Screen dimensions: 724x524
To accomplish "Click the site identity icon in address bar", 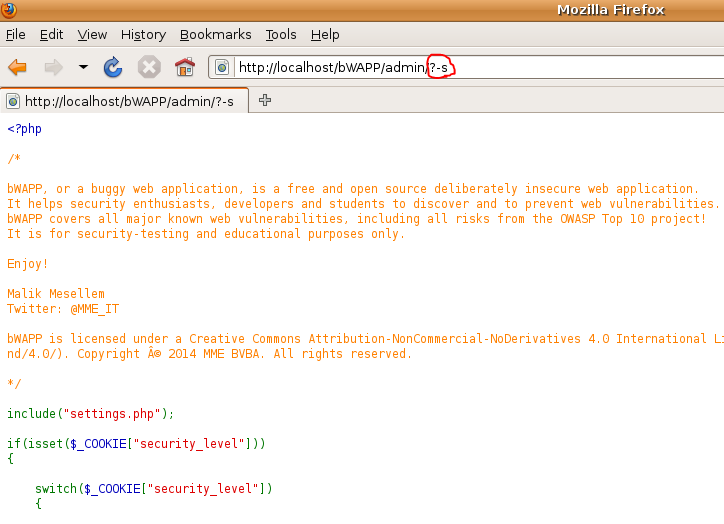I will [x=222, y=67].
